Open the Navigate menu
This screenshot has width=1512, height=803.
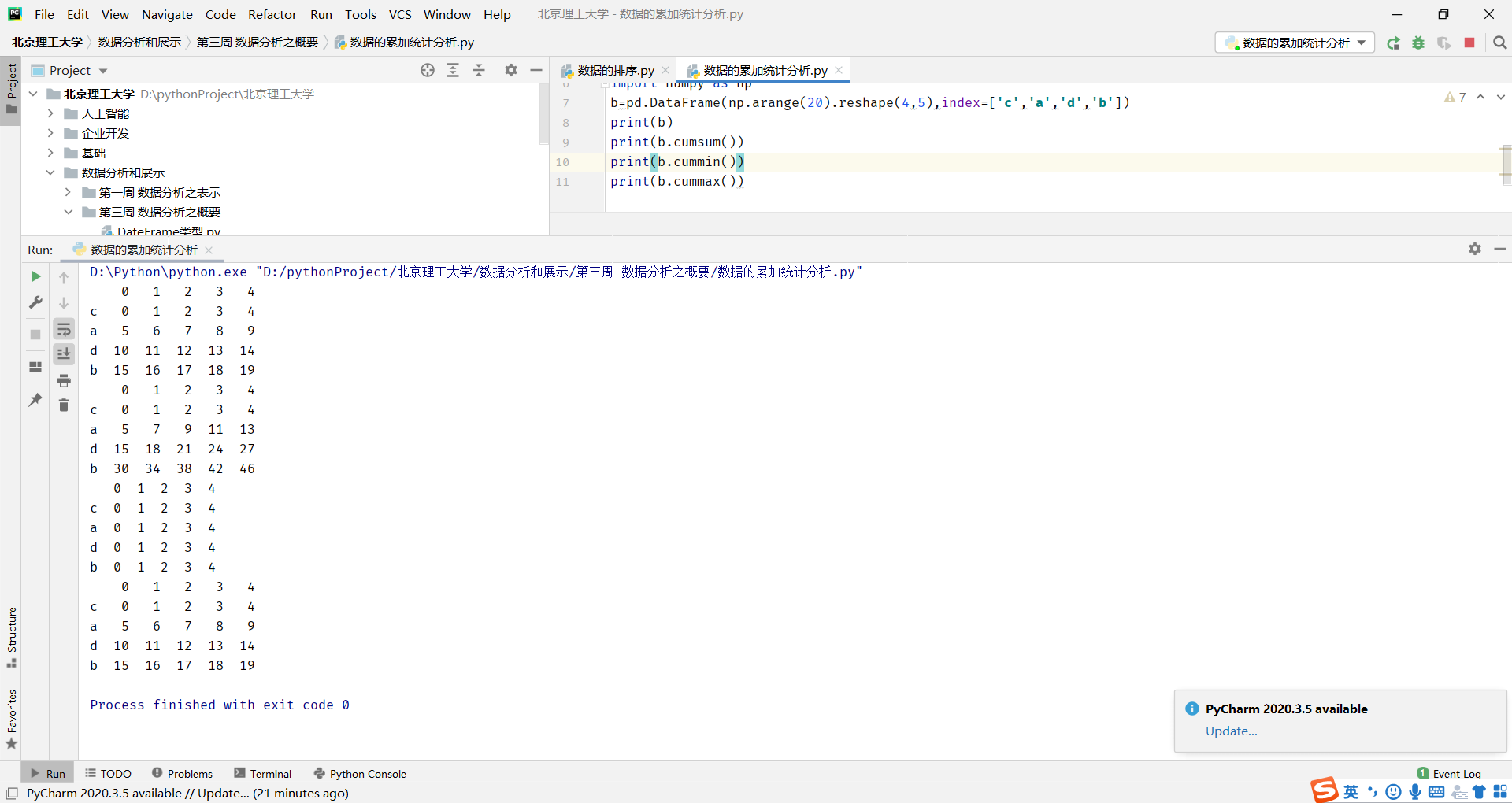tap(167, 14)
